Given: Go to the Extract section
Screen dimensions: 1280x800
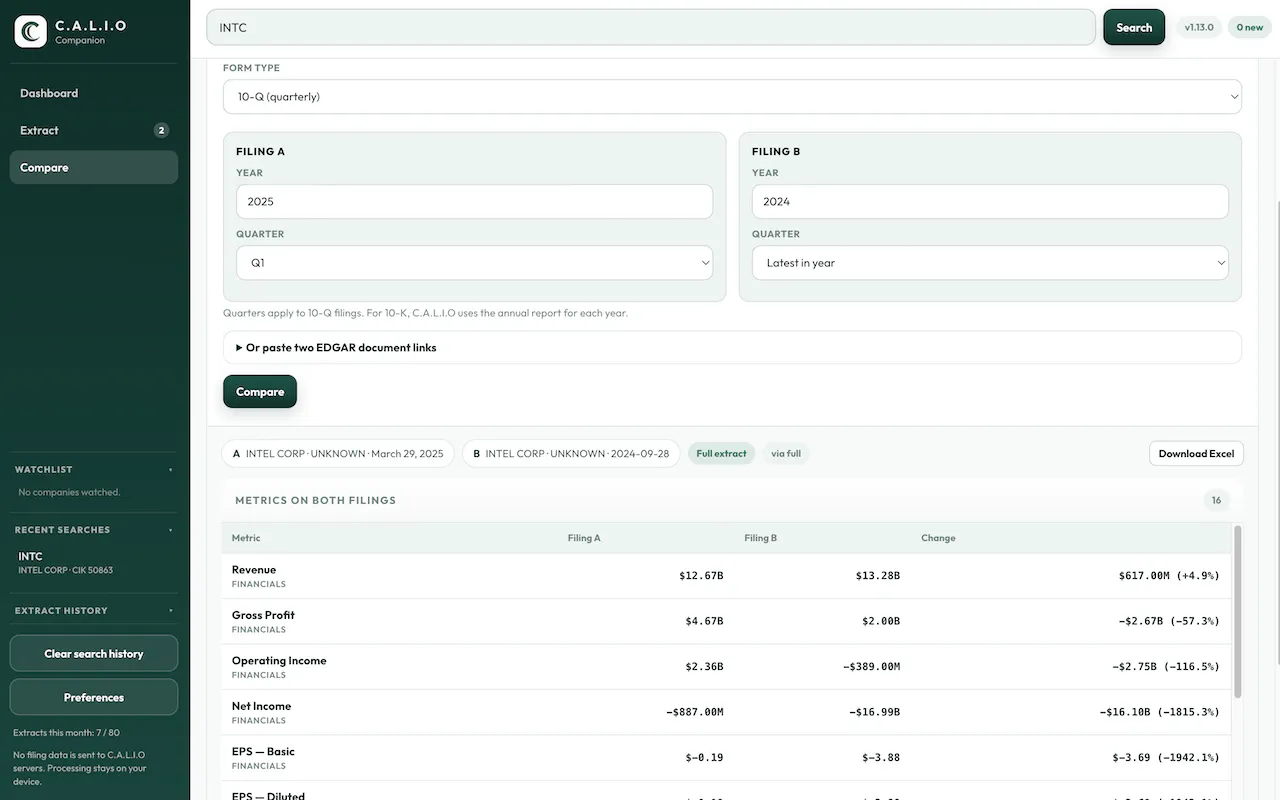Looking at the screenshot, I should [x=94, y=130].
